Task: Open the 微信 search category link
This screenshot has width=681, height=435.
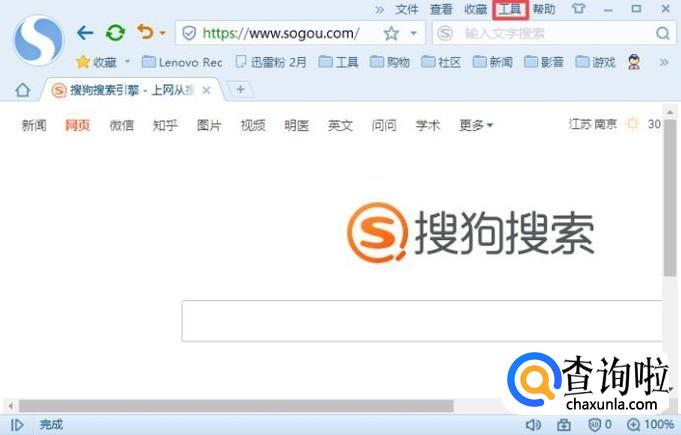Action: tap(121, 125)
